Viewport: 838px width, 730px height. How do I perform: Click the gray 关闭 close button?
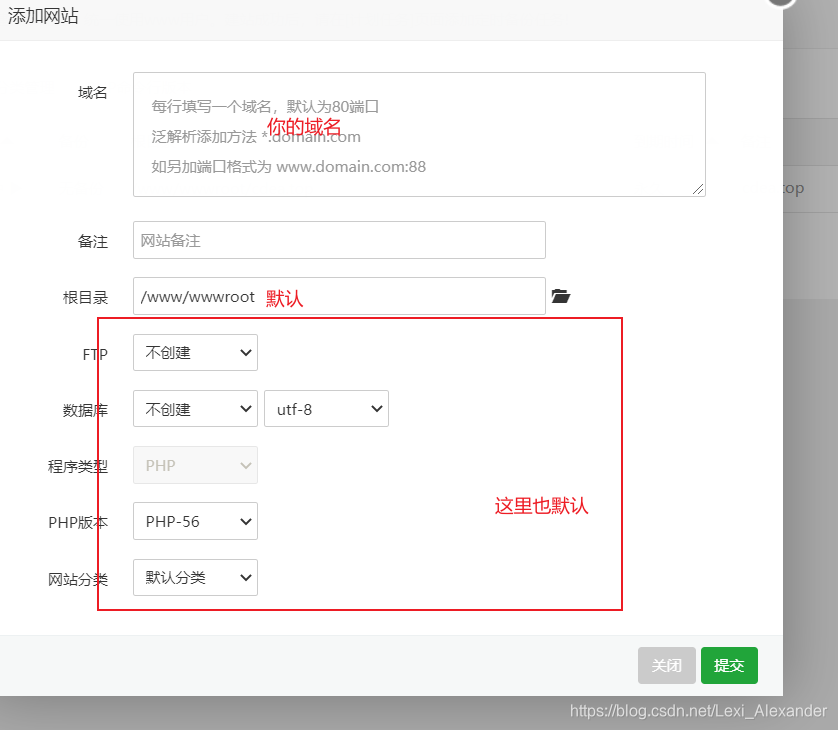pyautogui.click(x=666, y=665)
